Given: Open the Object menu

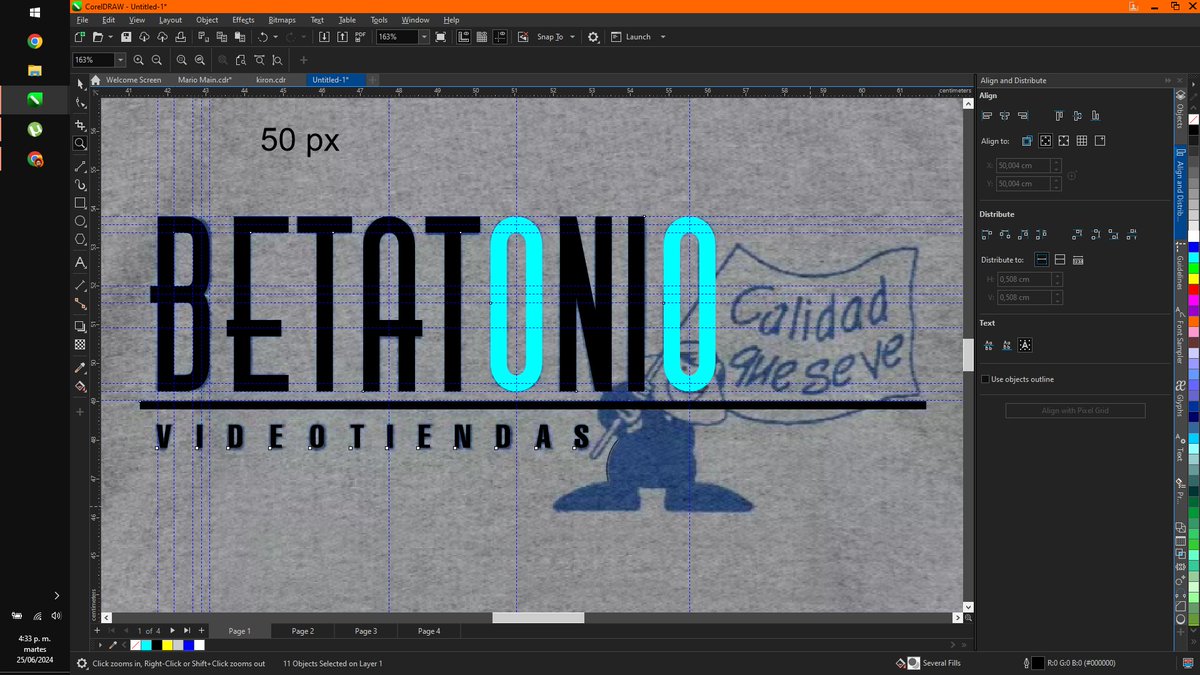Looking at the screenshot, I should click(x=207, y=20).
